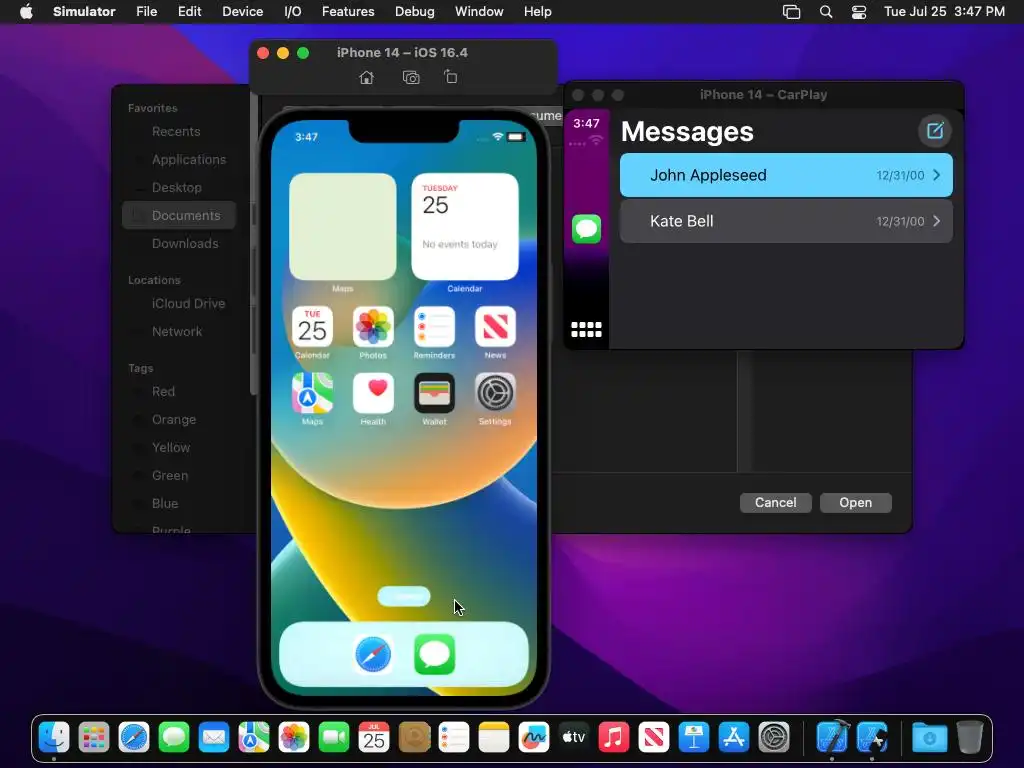Viewport: 1024px width, 768px height.
Task: Open Apple TV from the Dock
Action: tap(573, 738)
